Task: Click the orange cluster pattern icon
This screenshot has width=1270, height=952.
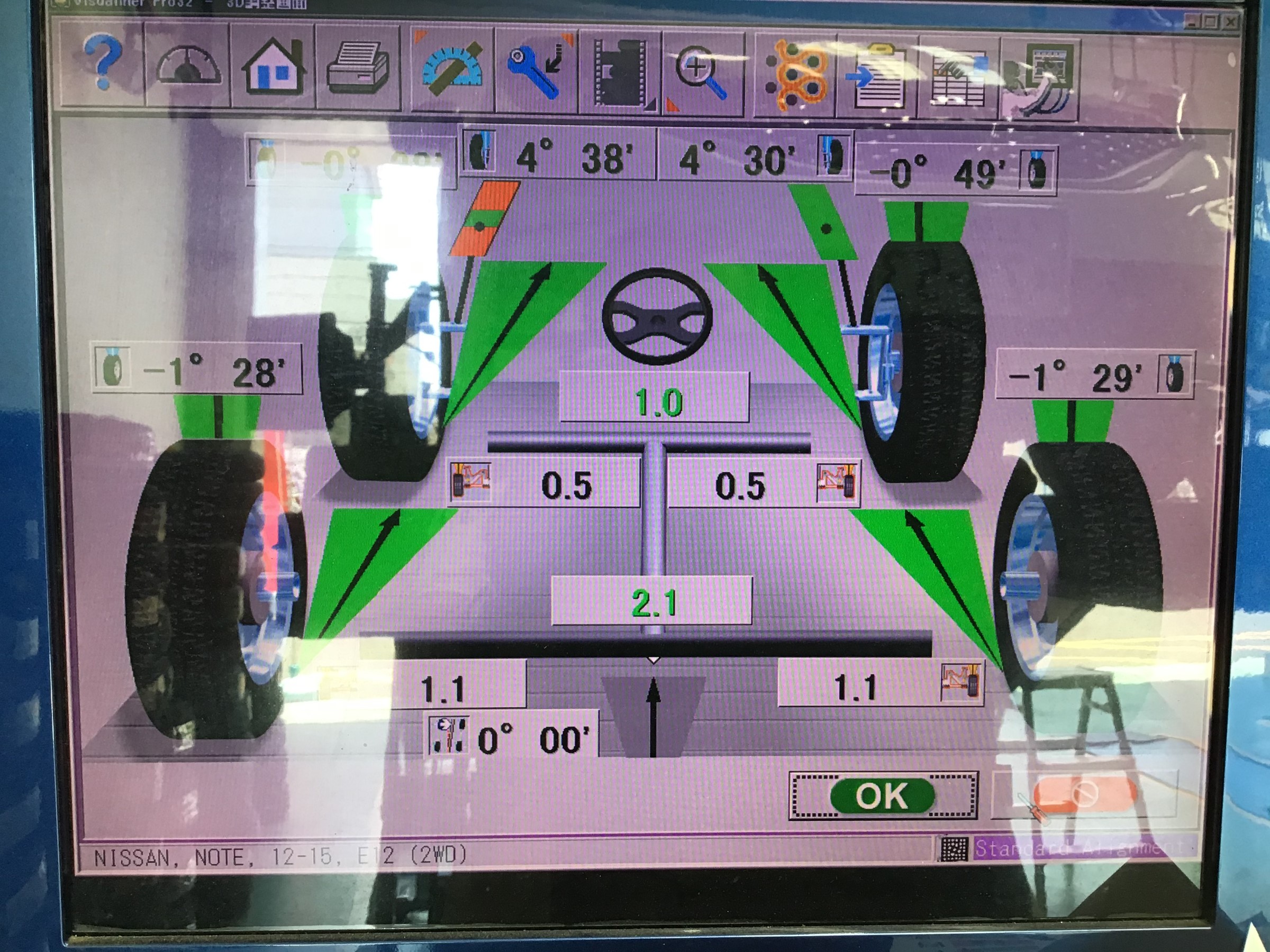Action: pos(796,75)
